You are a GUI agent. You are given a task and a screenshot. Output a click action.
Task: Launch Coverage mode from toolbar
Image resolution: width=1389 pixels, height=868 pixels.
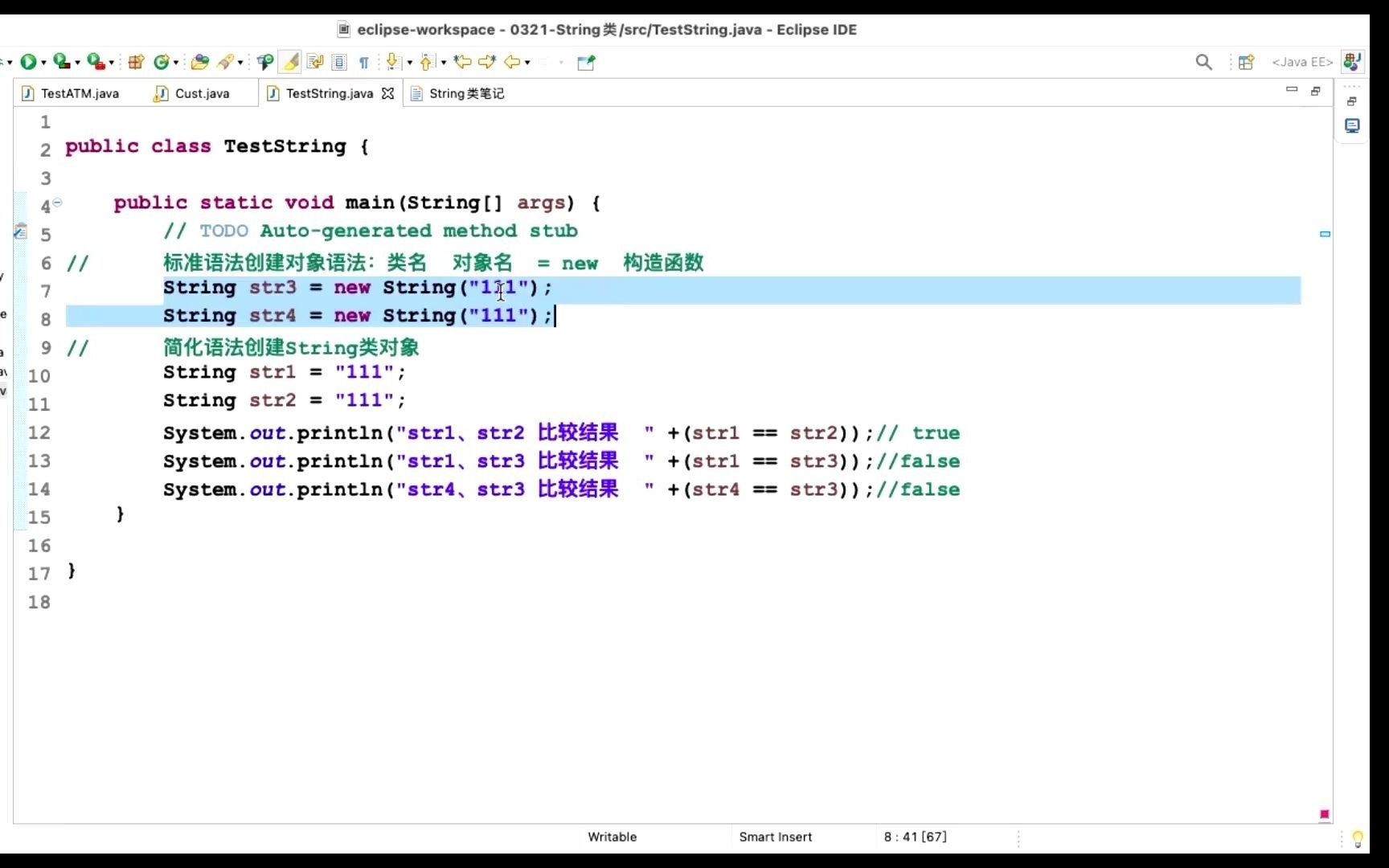click(61, 62)
